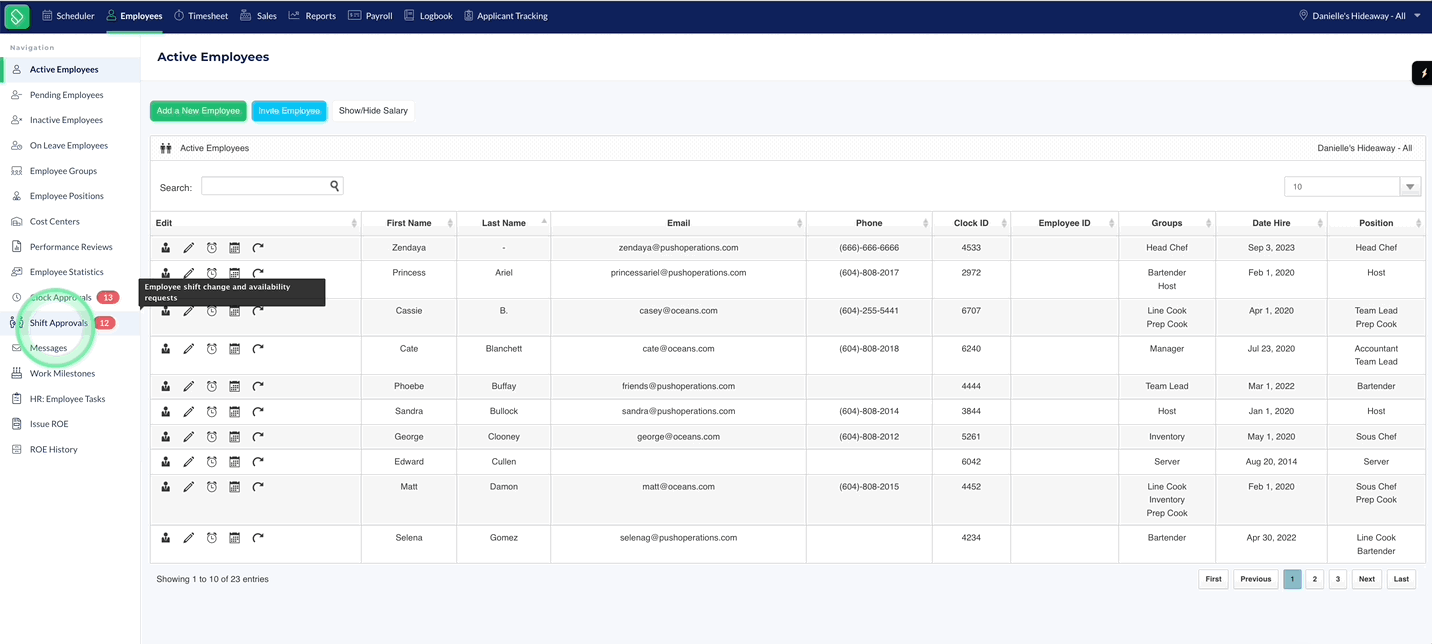1432x644 pixels.
Task: Open Work Milestones in the sidebar
Action: 62,374
